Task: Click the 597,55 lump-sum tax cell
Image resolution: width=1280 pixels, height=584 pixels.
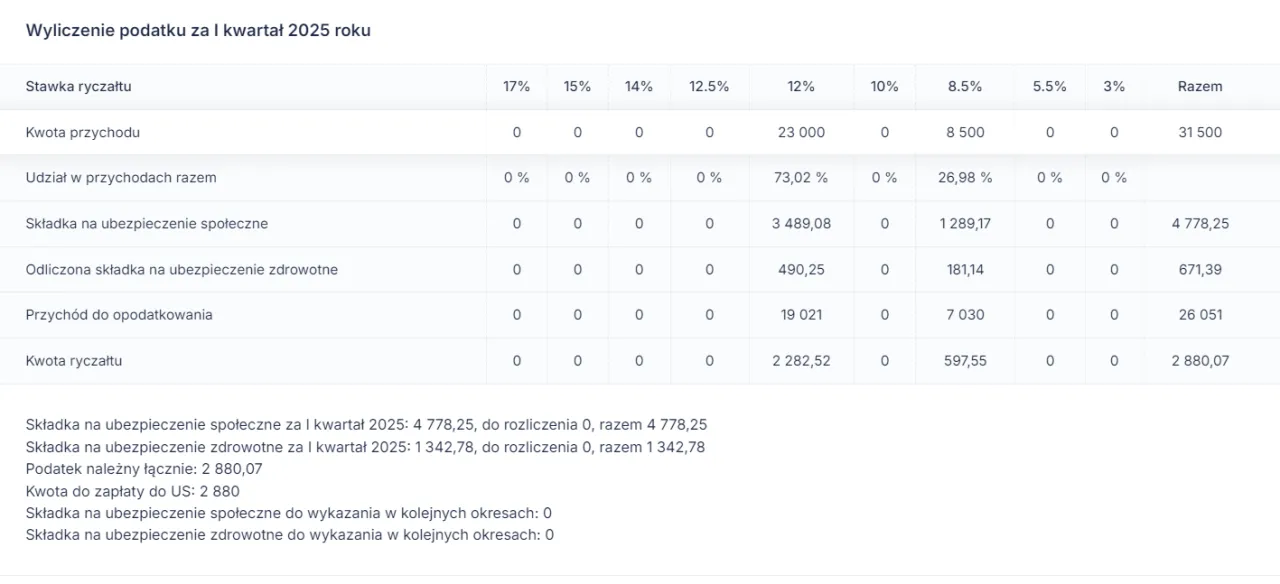Action: 964,360
